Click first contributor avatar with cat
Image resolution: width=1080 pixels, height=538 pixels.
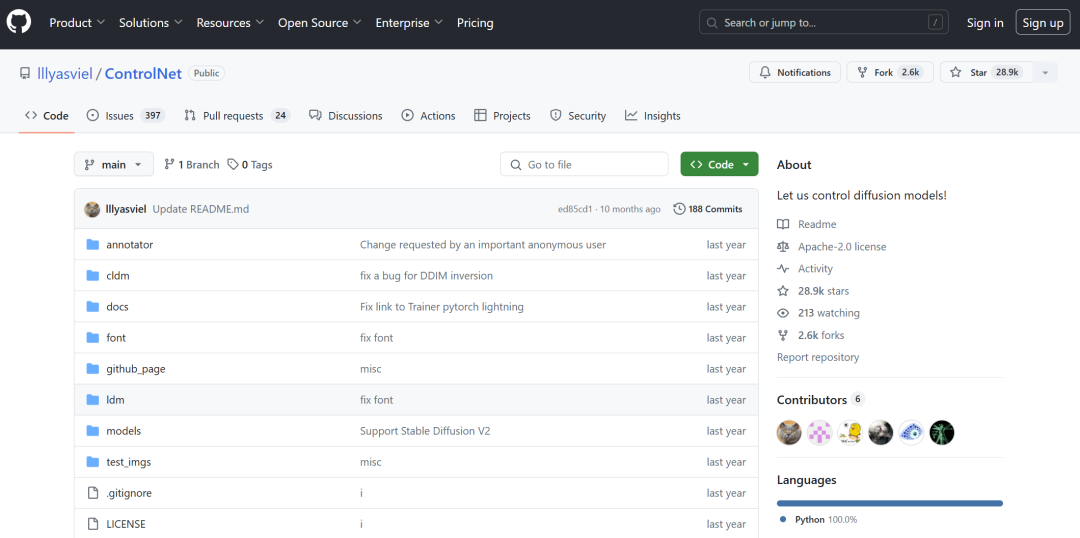(x=789, y=433)
